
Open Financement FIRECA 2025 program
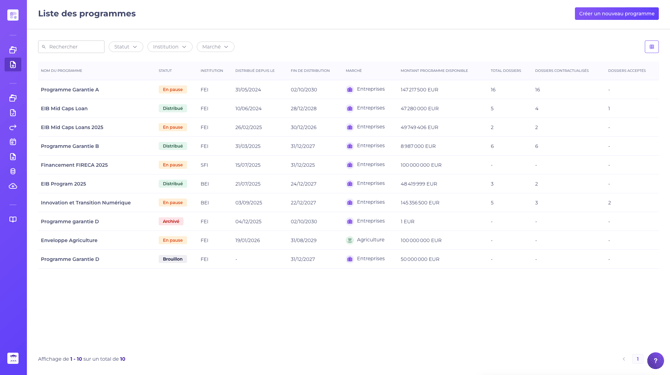point(74,165)
